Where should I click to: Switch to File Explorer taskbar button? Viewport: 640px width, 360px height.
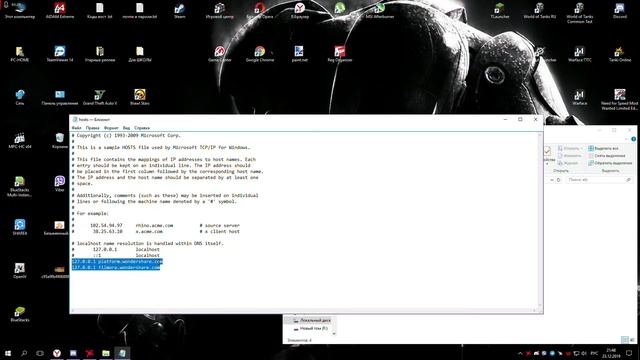click(x=106, y=353)
